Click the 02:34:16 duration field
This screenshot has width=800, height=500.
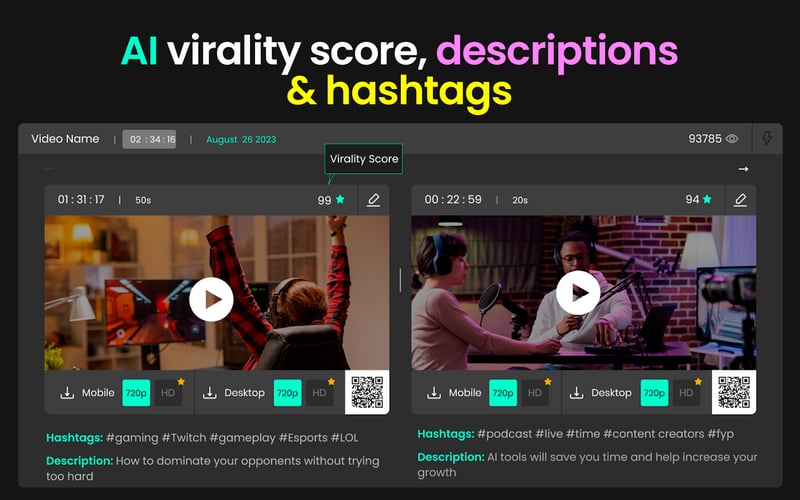[149, 139]
